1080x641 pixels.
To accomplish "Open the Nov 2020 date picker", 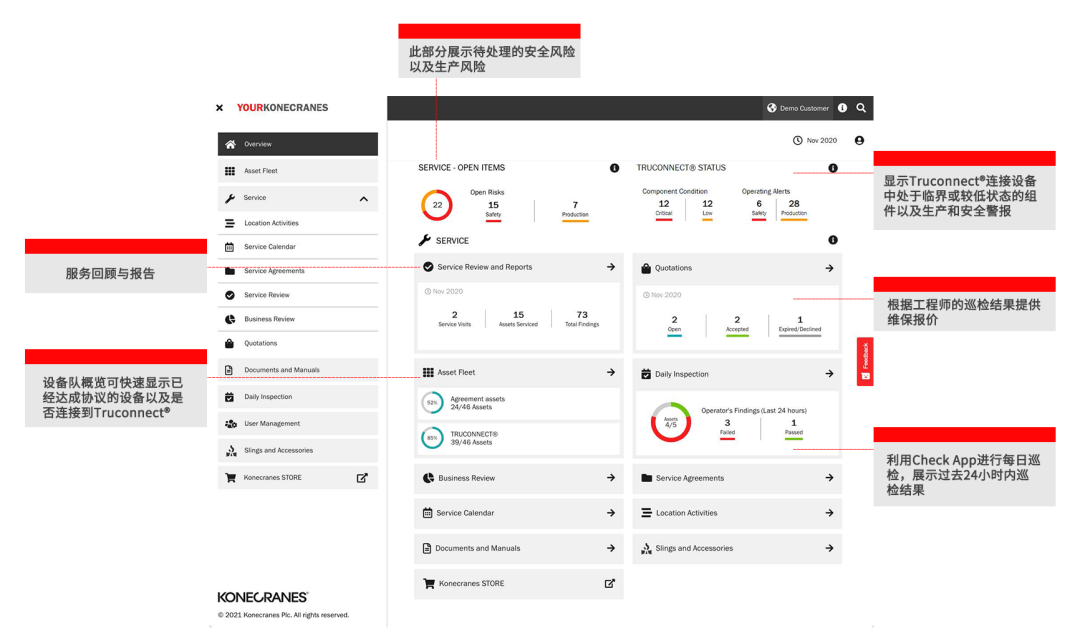I will tap(815, 141).
